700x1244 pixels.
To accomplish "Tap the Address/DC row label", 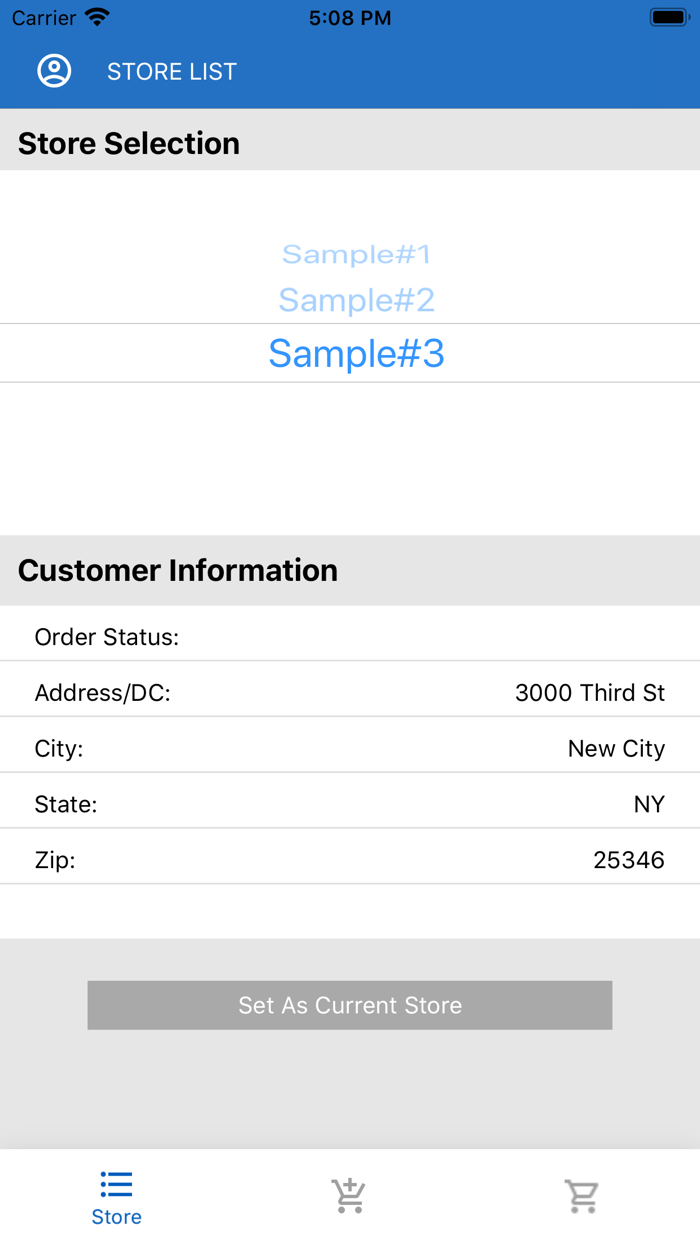I will click(x=103, y=693).
